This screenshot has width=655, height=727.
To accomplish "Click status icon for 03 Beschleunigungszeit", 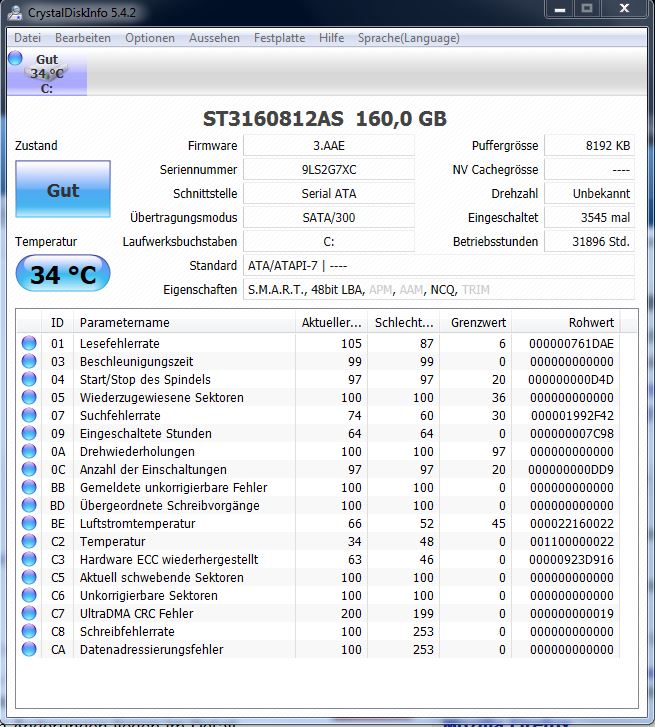I will (29, 361).
